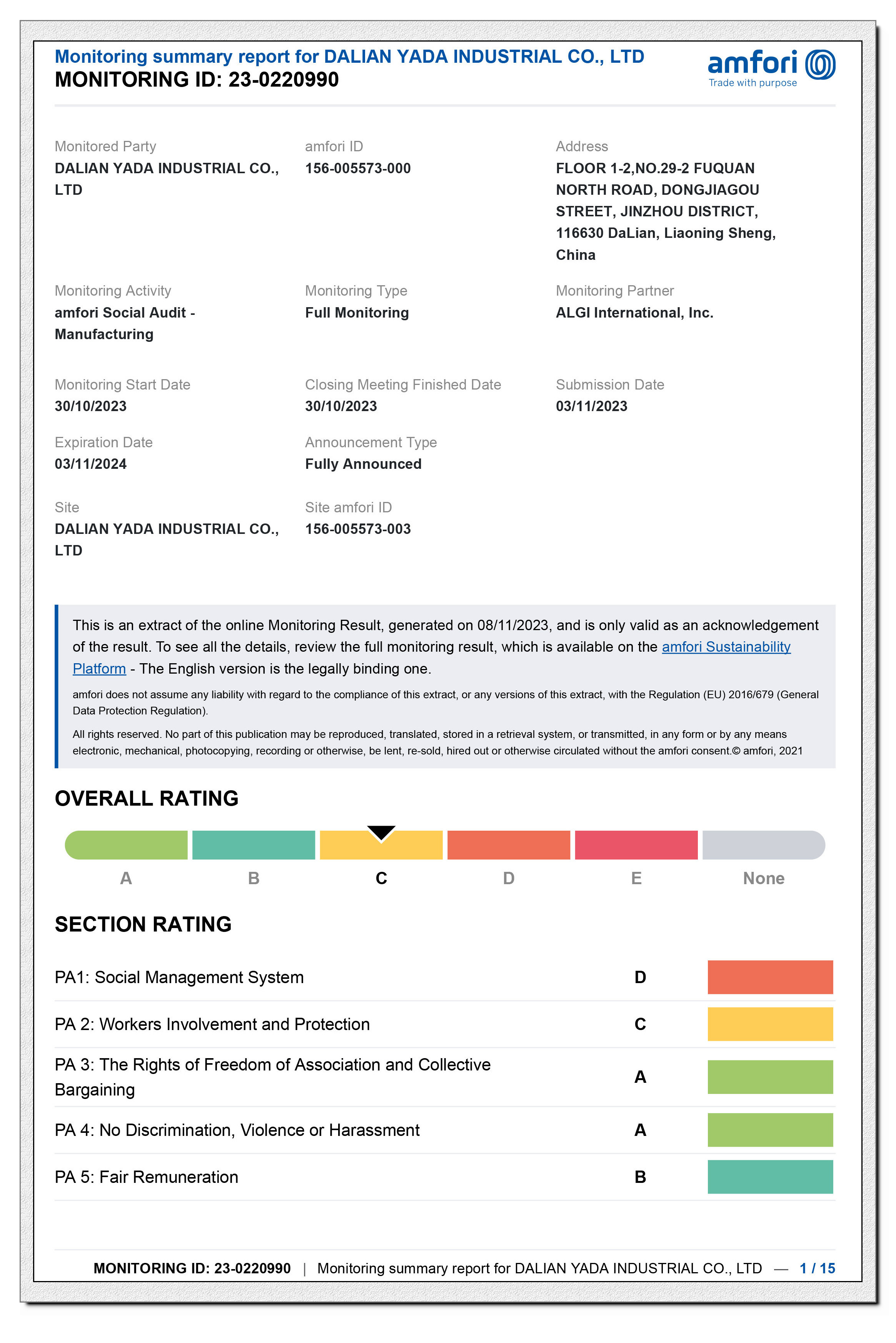This screenshot has height=1343, width=896.
Task: Click the Submission Date value '03/11/2023'
Action: click(x=591, y=406)
